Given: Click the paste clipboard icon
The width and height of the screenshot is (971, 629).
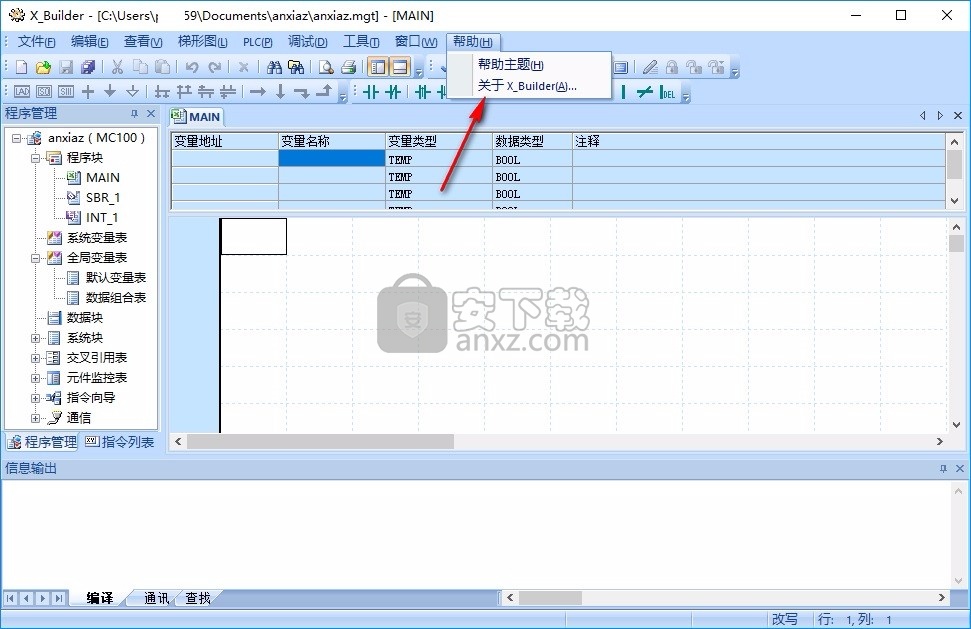Looking at the screenshot, I should (x=162, y=67).
